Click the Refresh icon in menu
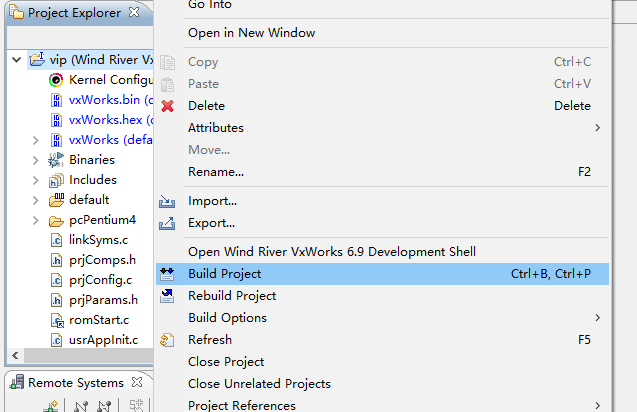Screen dimensions: 637x412 (167, 340)
